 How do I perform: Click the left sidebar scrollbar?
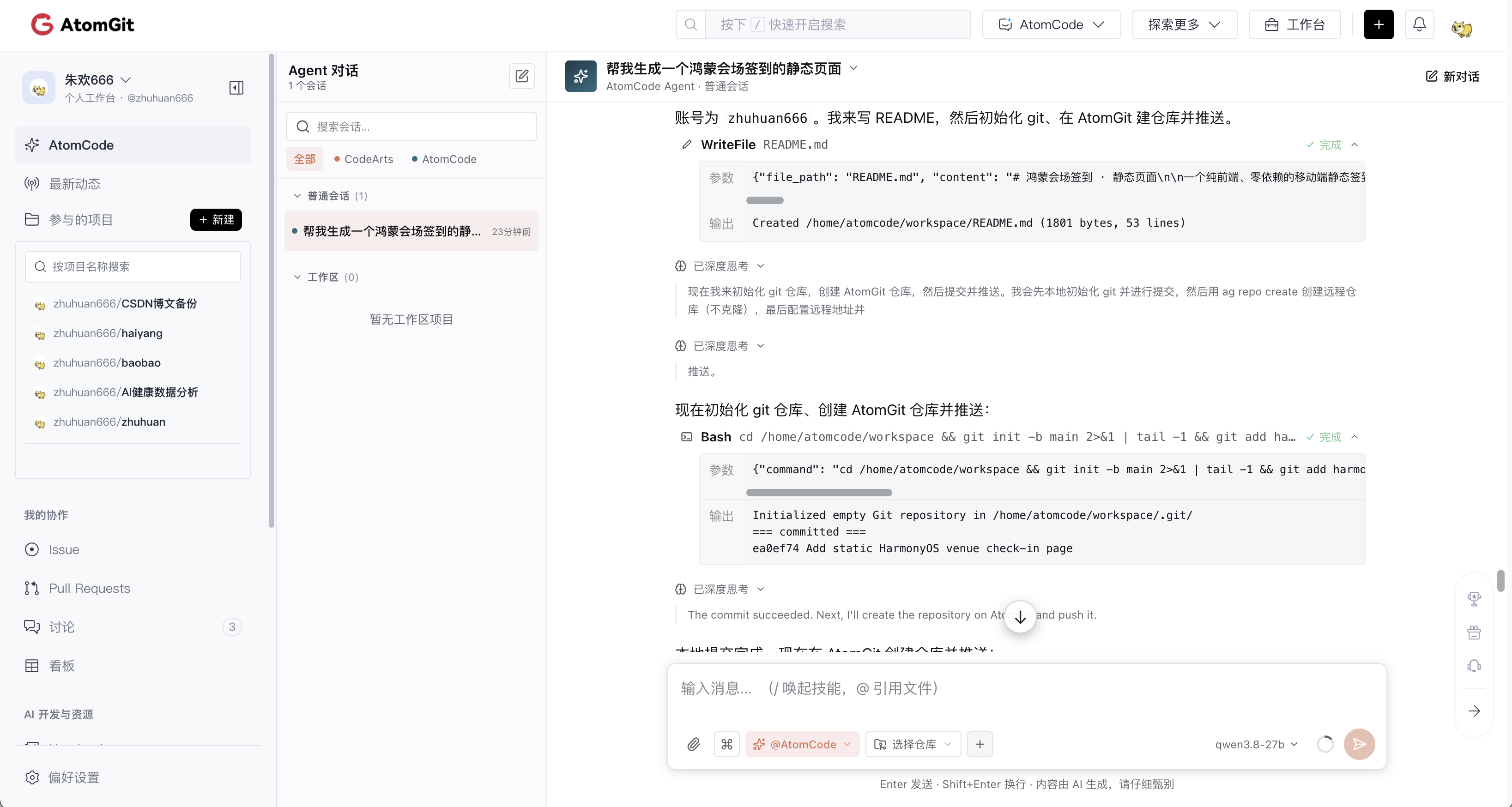[x=271, y=290]
